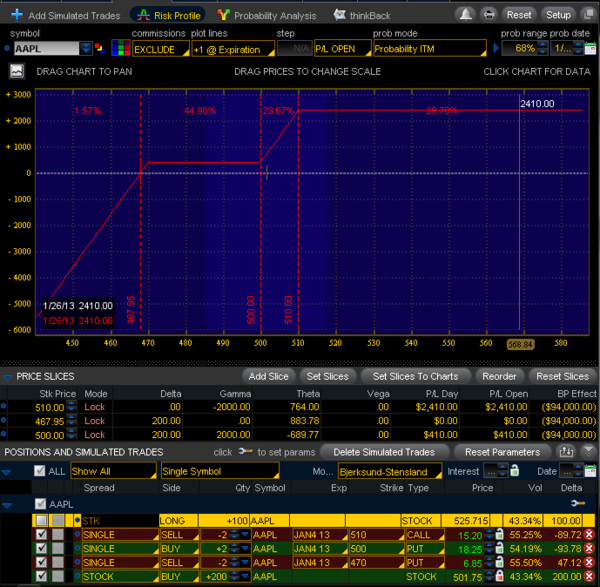Click the Add Simulated Trades plus icon
This screenshot has width=600, height=587.
[x=17, y=15]
